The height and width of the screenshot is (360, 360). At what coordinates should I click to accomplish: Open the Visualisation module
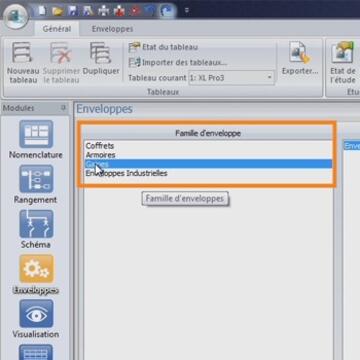point(36,319)
